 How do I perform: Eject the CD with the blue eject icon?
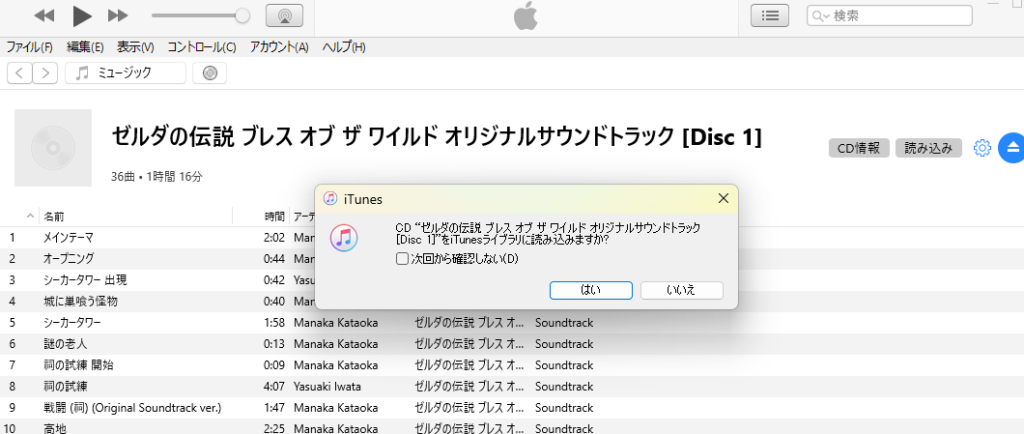tap(1012, 147)
